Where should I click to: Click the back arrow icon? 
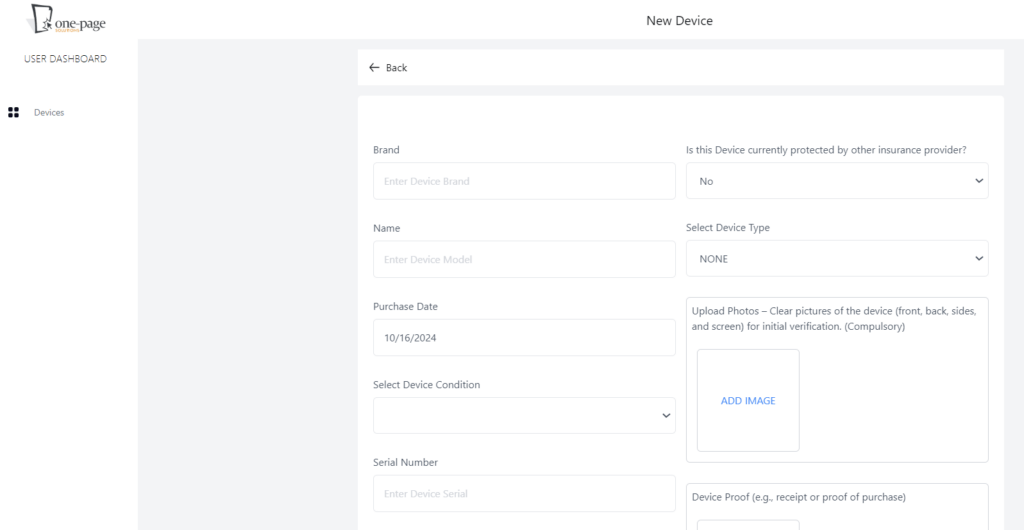374,68
